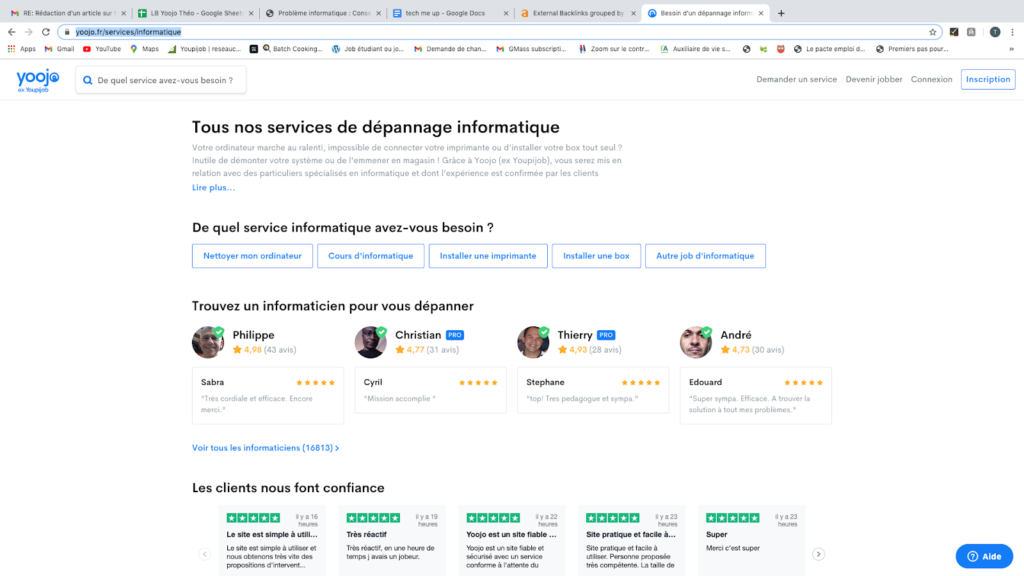Open the 'Super' Trustpilot review
This screenshot has width=1024, height=576.
(x=752, y=540)
